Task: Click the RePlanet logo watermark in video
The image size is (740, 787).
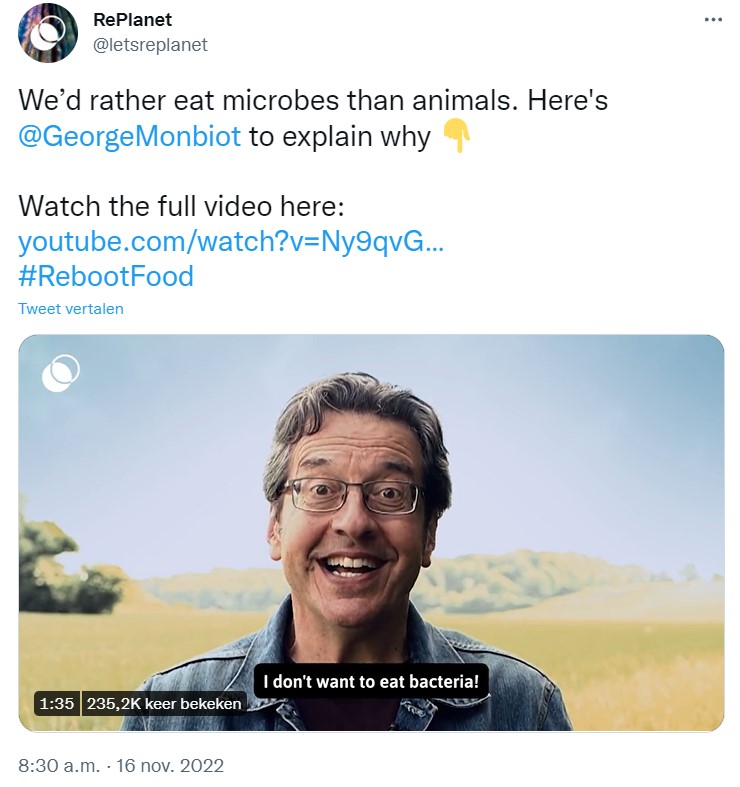Action: [61, 373]
